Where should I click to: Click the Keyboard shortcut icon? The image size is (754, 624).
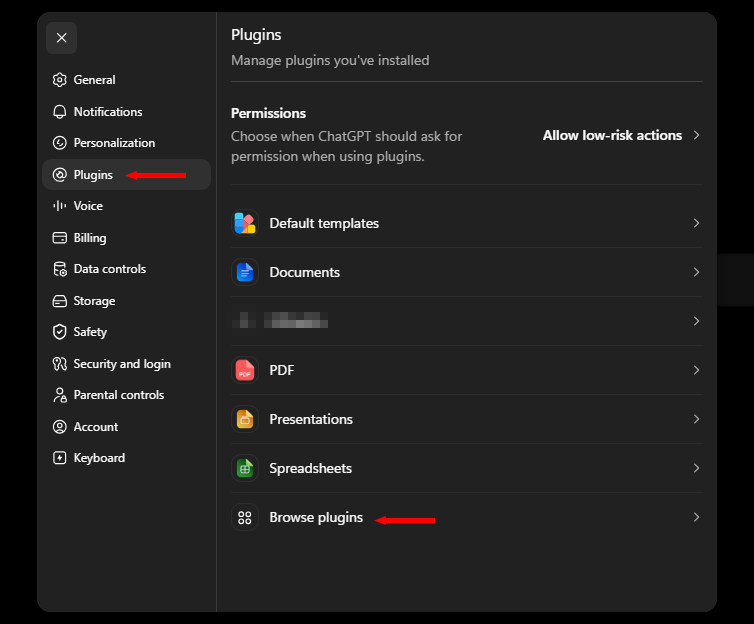pos(60,458)
